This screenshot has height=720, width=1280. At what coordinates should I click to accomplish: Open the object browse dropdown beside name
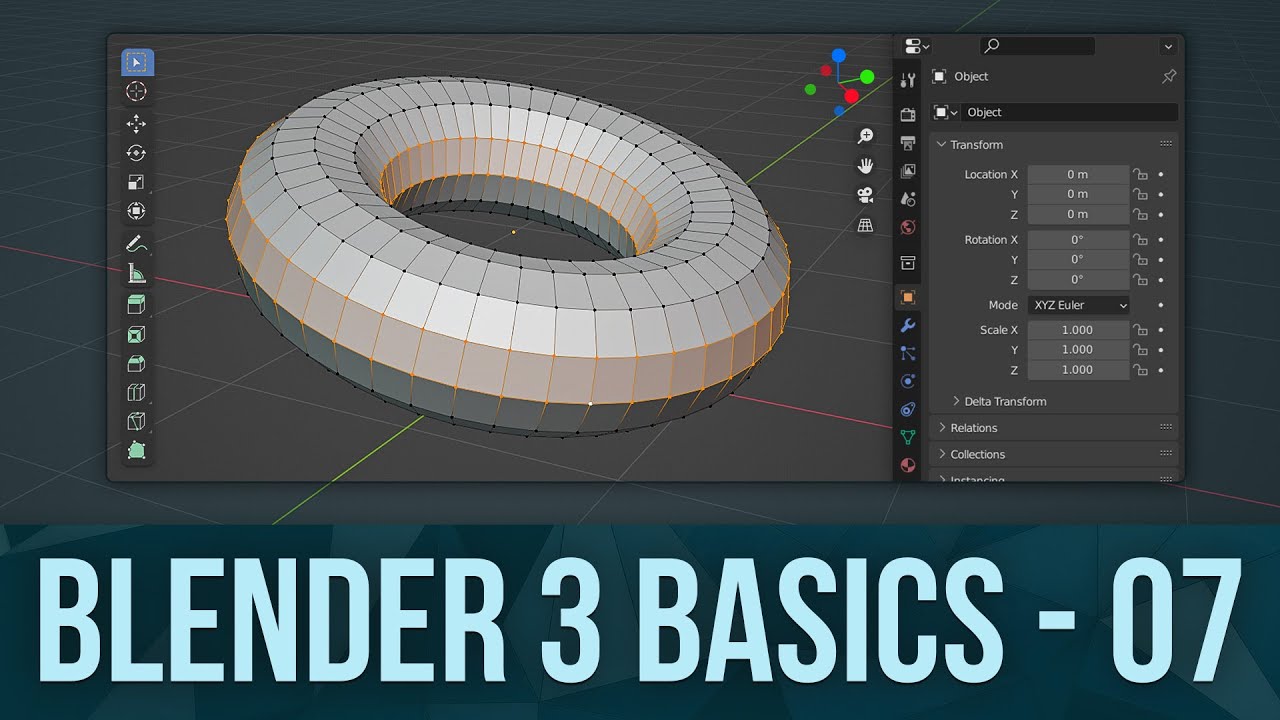pos(945,112)
